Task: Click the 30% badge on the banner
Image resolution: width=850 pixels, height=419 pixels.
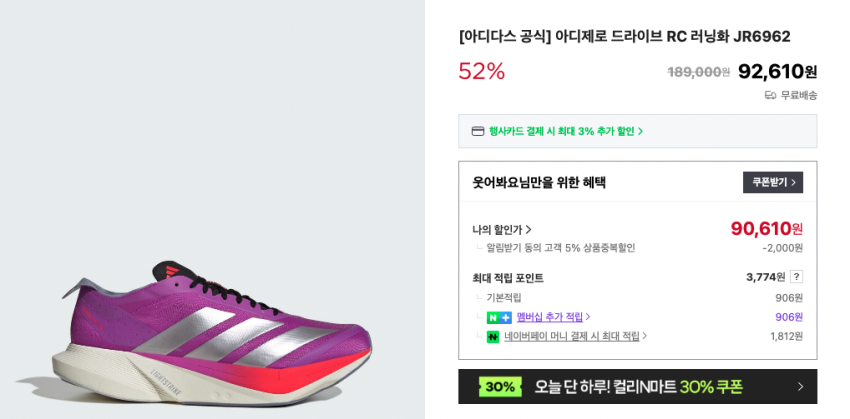Action: tap(500, 387)
